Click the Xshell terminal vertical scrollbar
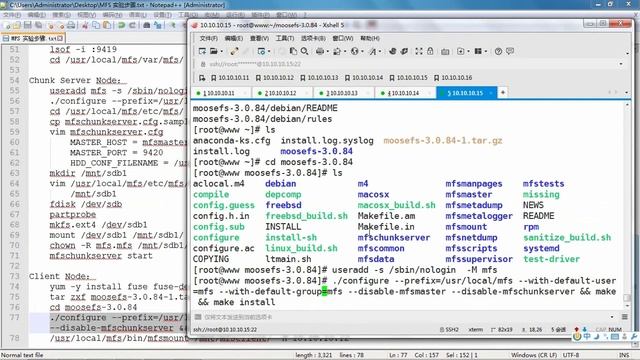640x360 pixels. [x=627, y=205]
